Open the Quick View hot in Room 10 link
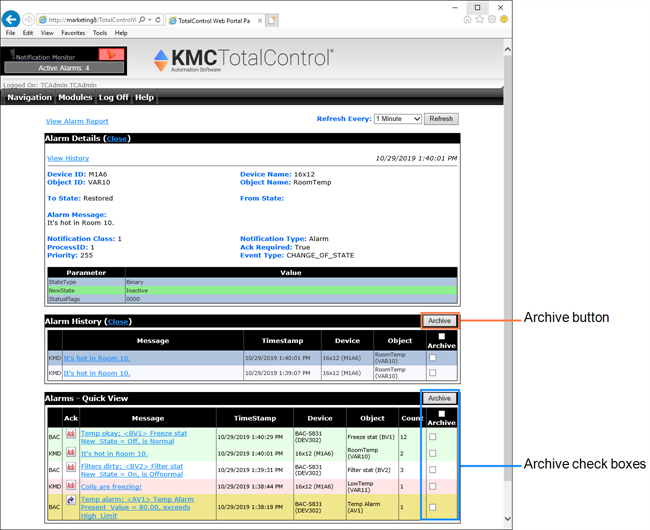The image size is (650, 530). click(x=114, y=454)
